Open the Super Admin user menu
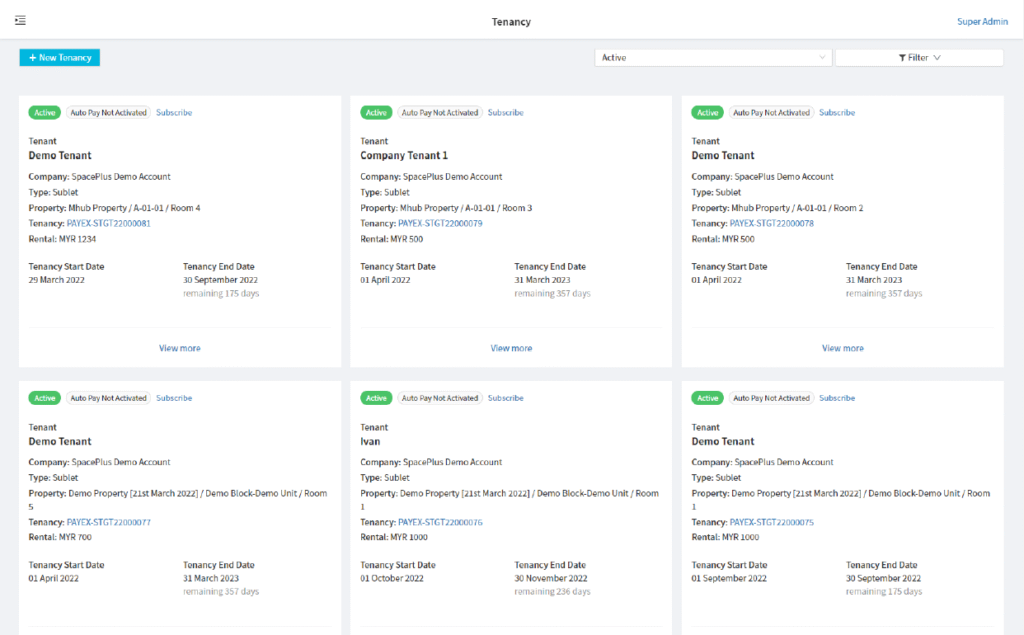The width and height of the screenshot is (1024, 635). (982, 22)
